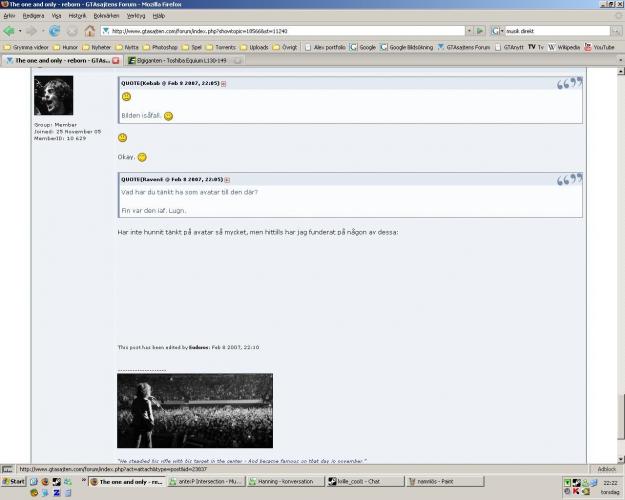The height and width of the screenshot is (500, 625).
Task: Click the red K icon in system tray
Action: pyautogui.click(x=576, y=491)
